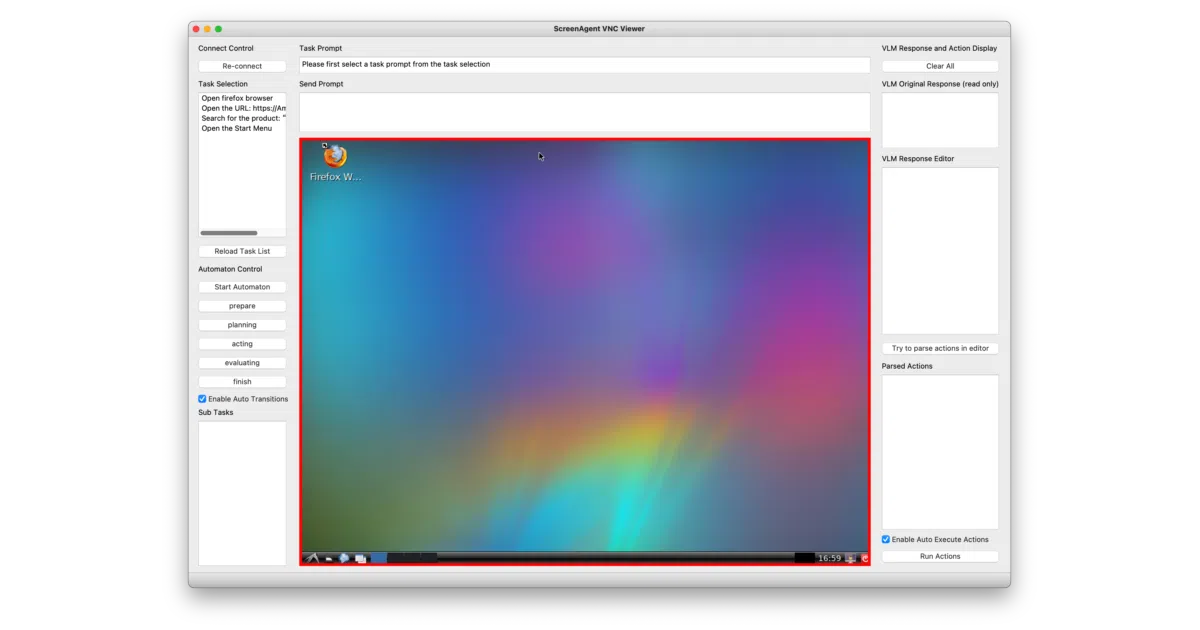Click the Task Selection horizontal scrollbar
1200x630 pixels.
[x=229, y=233]
